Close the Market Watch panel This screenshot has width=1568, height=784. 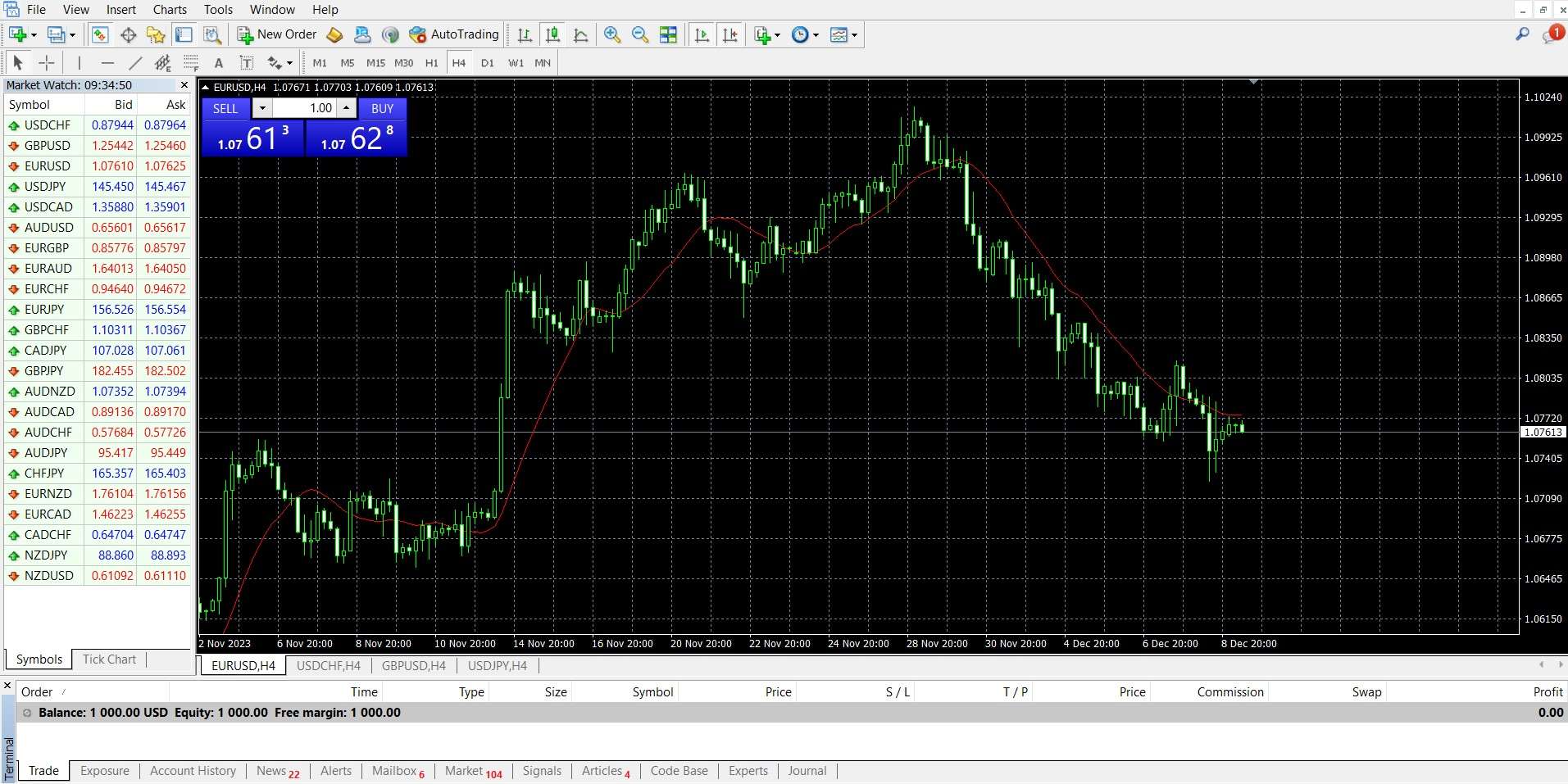click(x=184, y=85)
